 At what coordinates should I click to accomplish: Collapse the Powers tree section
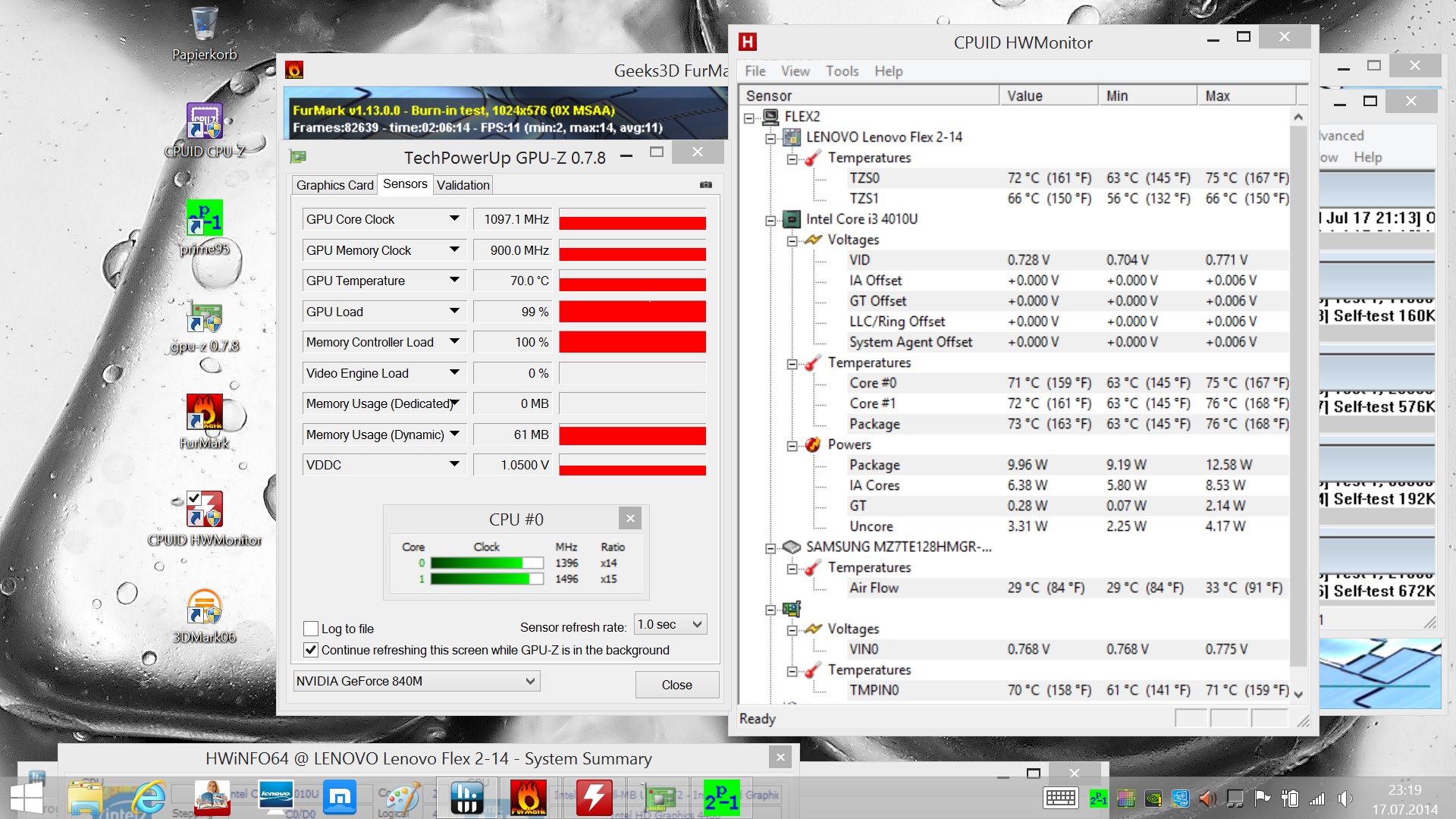pos(792,445)
